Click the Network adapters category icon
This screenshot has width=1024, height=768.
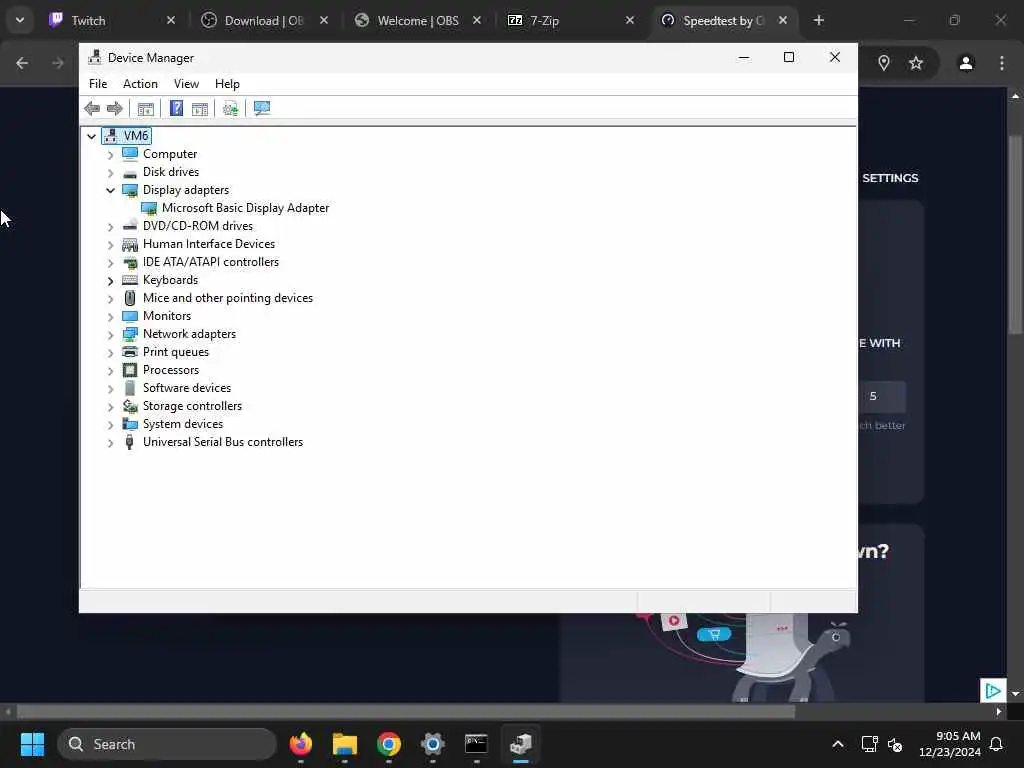(130, 334)
